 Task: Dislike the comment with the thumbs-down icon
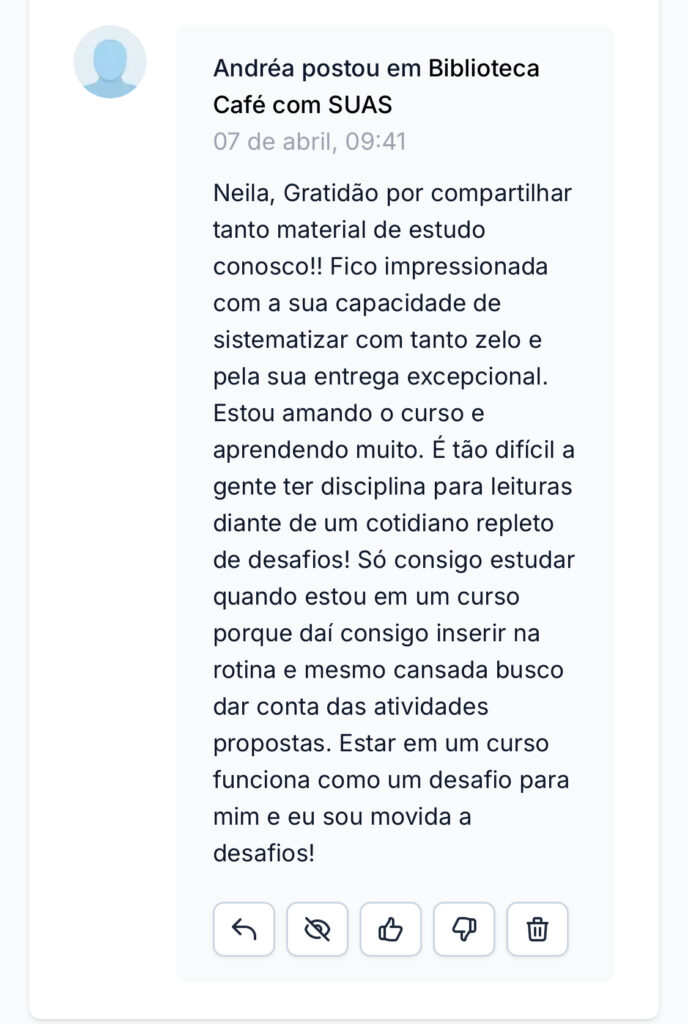464,929
